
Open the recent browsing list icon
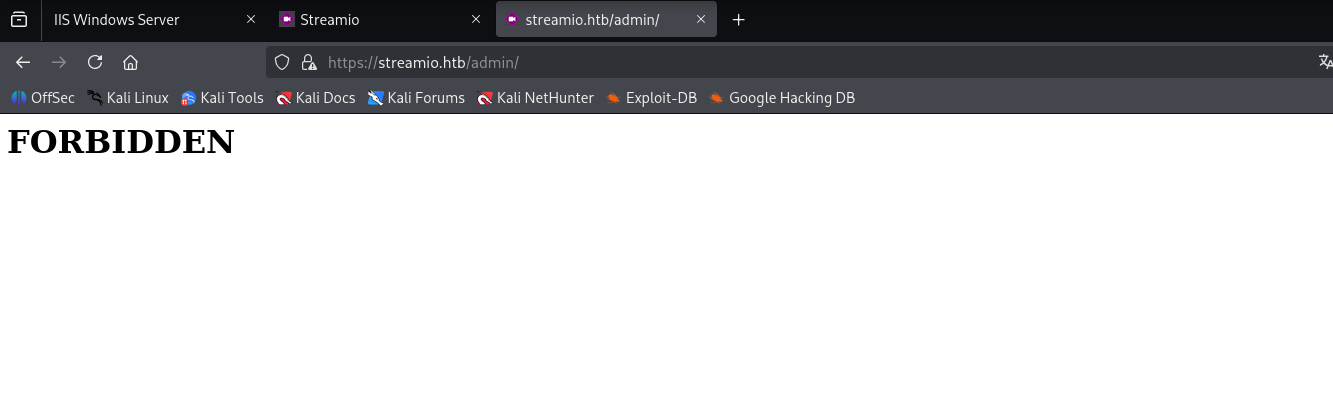19,19
